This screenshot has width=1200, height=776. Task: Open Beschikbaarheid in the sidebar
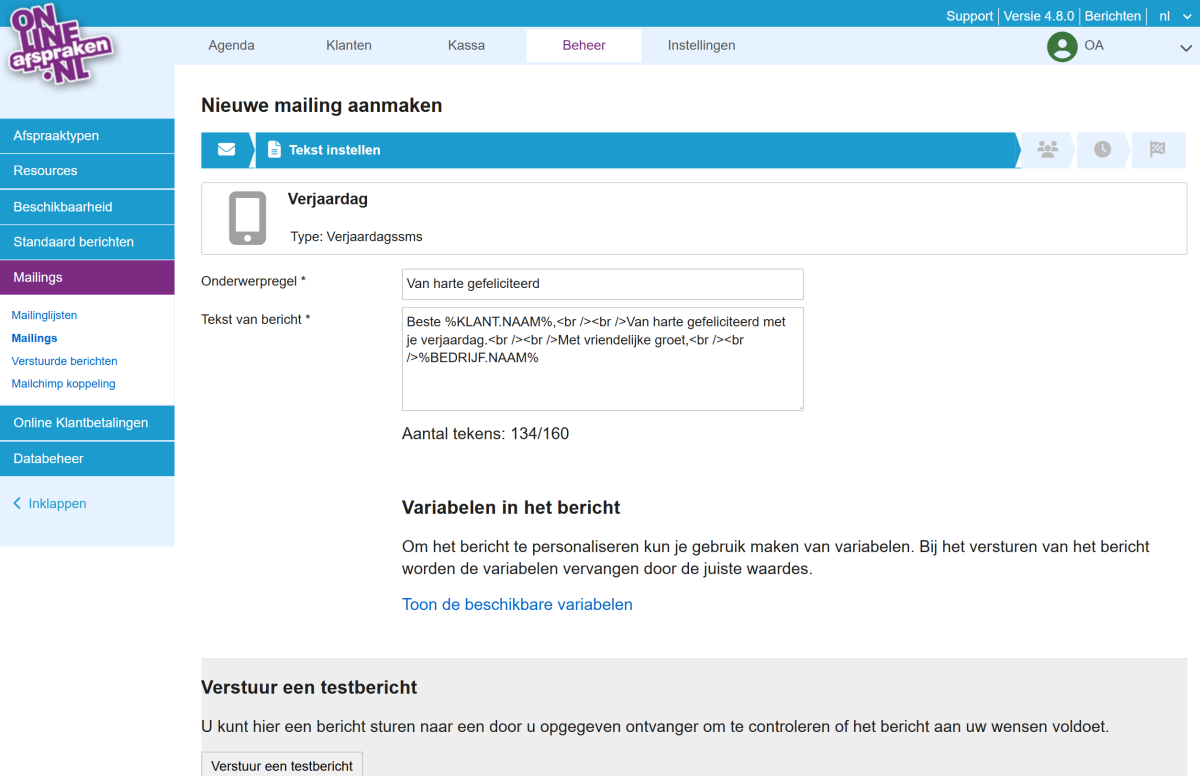pos(87,207)
